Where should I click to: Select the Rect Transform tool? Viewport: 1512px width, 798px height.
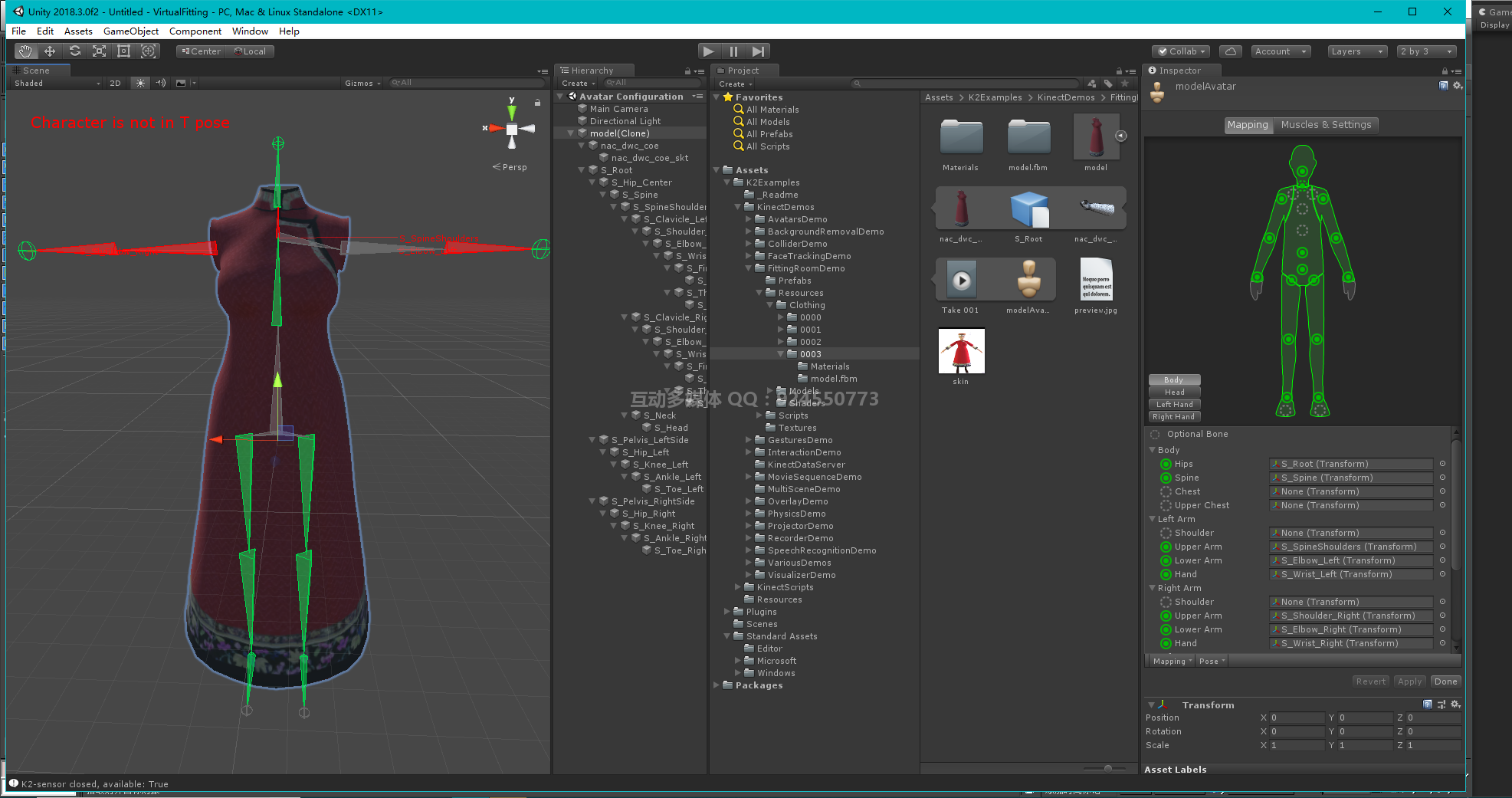(x=123, y=51)
